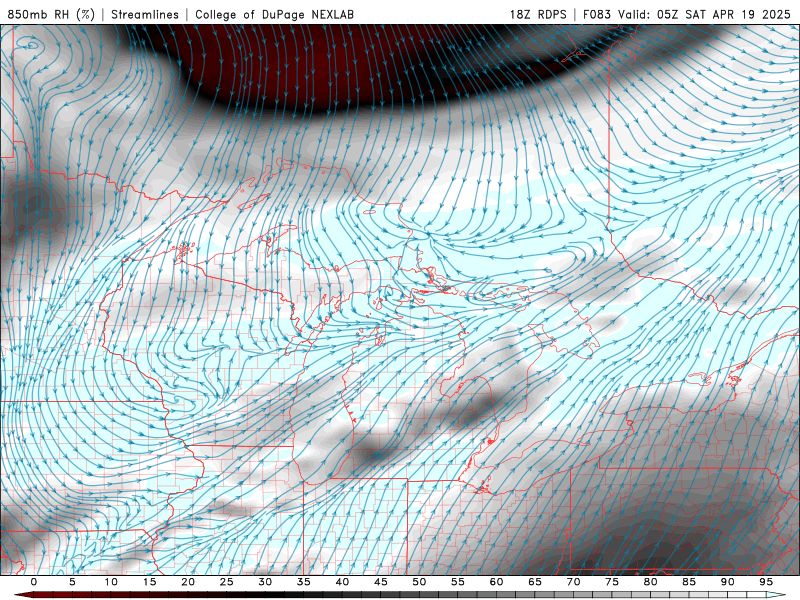Click the 'Valid: 05Z SAT APR 19 2025' text
Screen dimensions: 800x600
coord(704,14)
